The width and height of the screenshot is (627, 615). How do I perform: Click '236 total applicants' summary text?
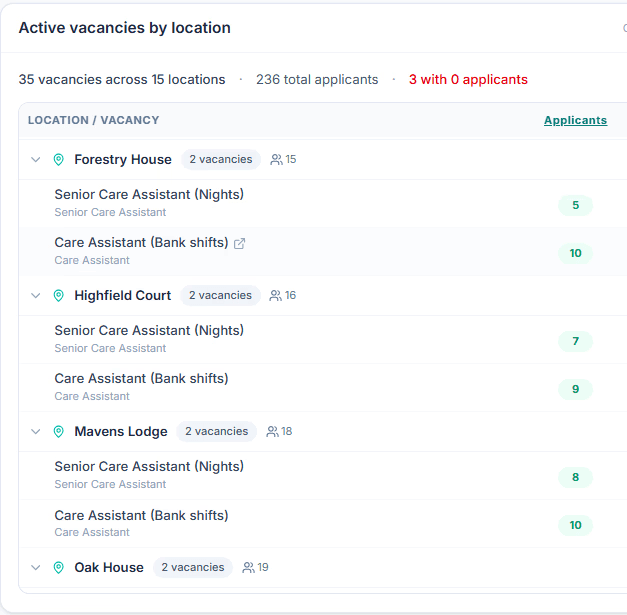(x=317, y=80)
